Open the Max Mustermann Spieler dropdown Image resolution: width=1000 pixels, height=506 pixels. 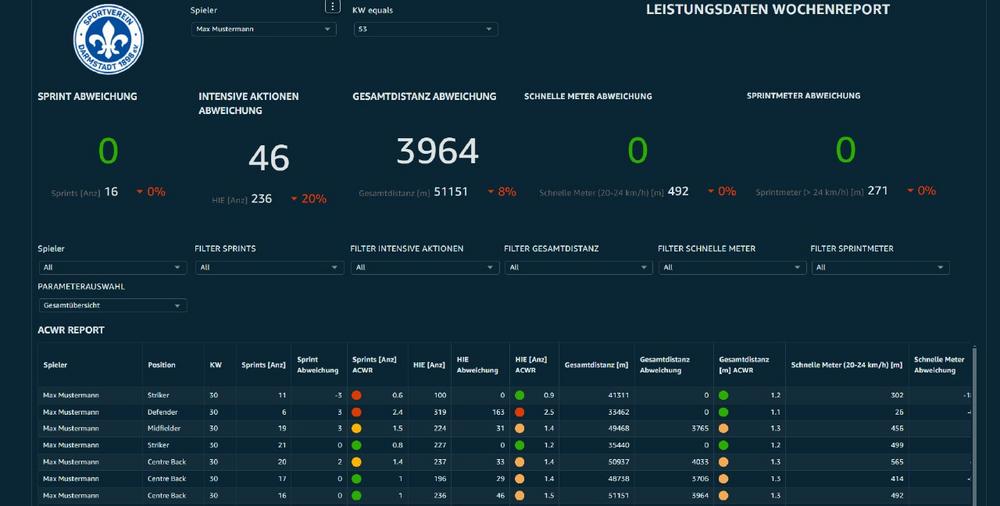264,30
